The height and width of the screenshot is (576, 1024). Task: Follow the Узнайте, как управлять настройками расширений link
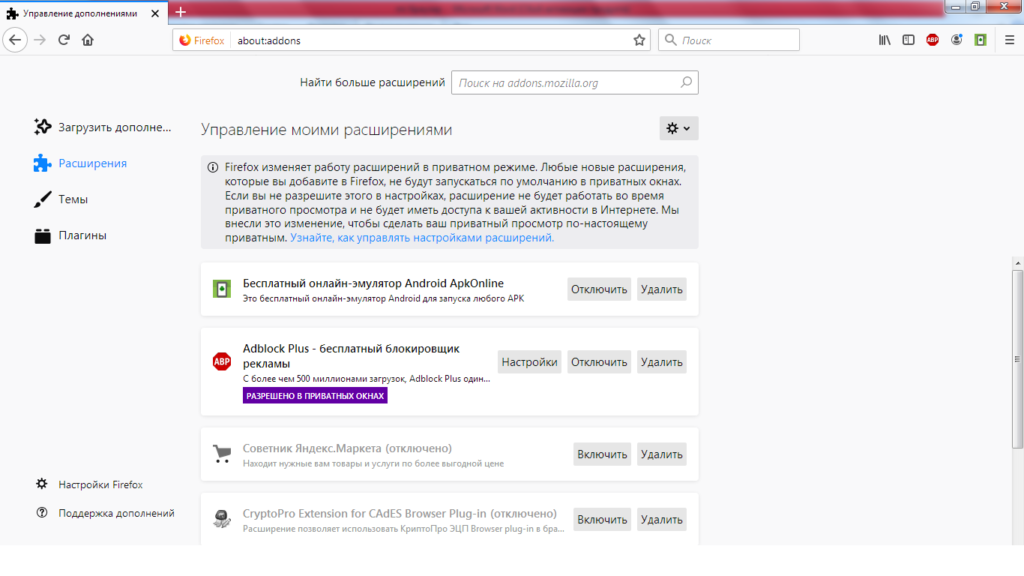tap(422, 238)
